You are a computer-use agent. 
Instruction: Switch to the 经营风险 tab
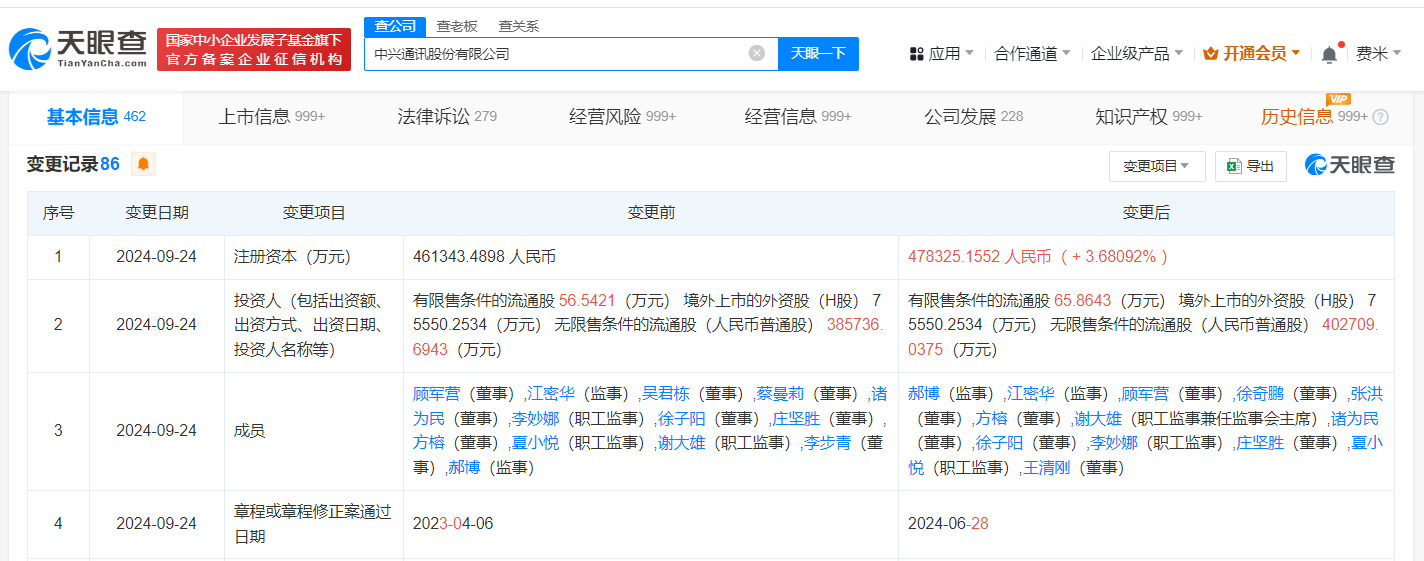click(x=623, y=117)
